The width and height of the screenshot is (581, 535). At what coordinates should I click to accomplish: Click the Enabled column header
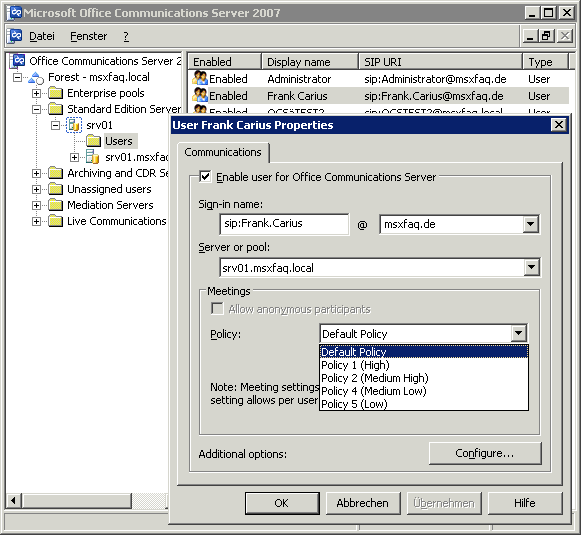[225, 62]
